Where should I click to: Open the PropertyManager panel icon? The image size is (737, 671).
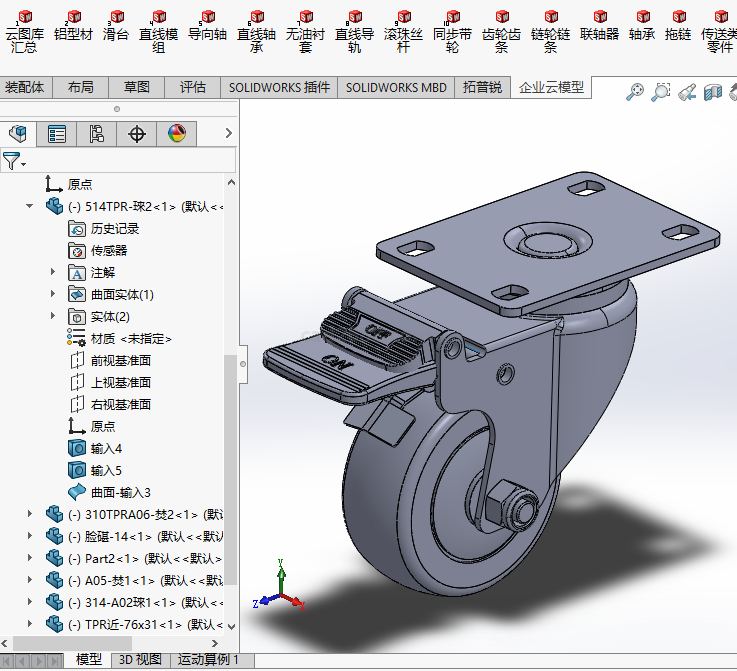(x=57, y=134)
